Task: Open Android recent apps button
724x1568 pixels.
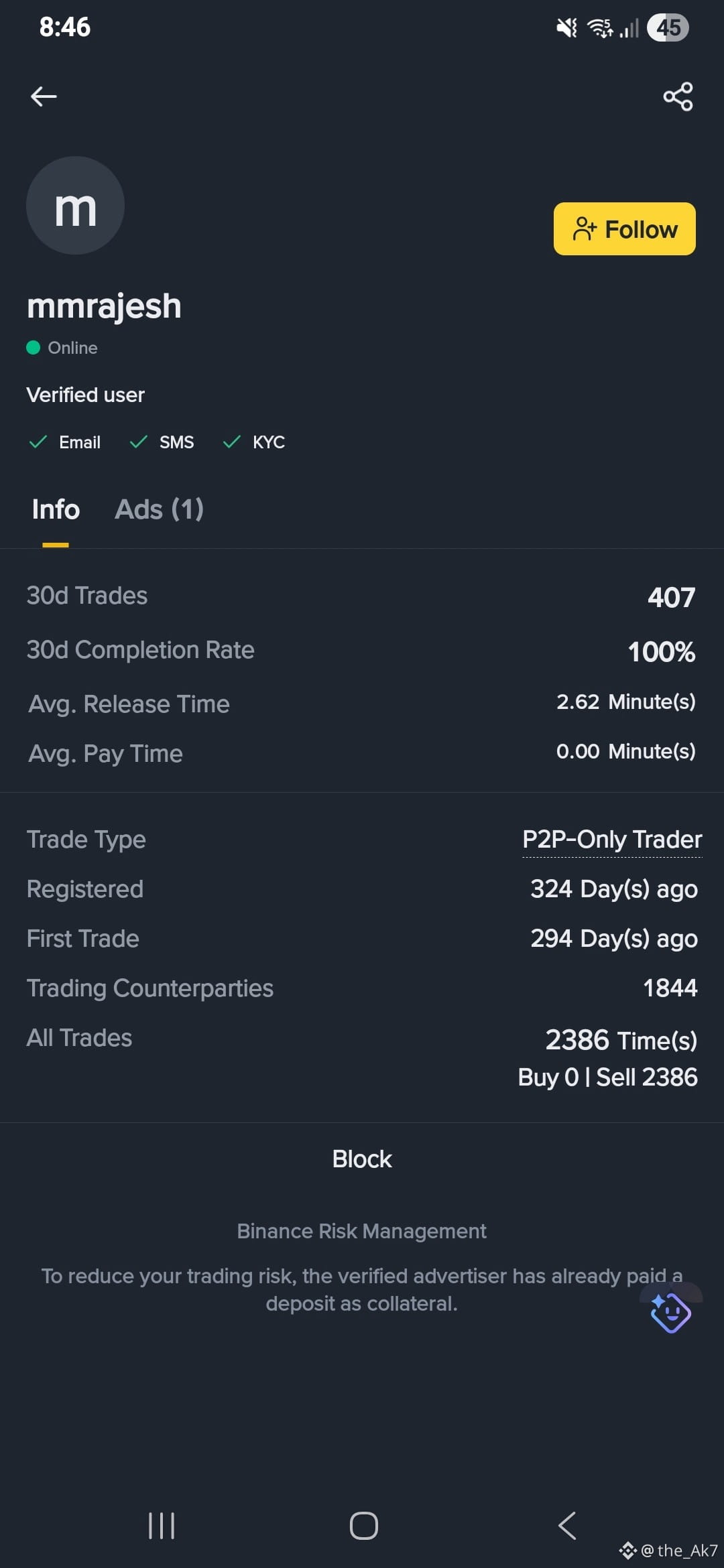Action: (162, 1526)
